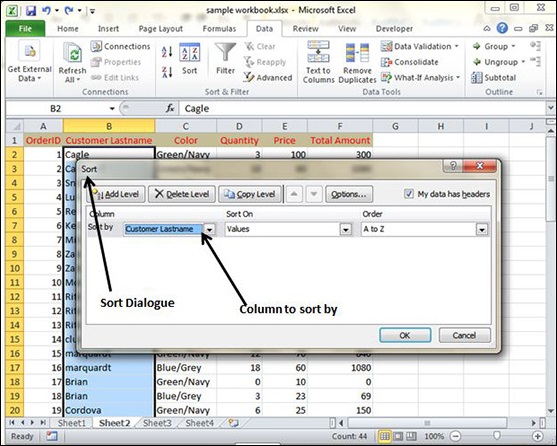The image size is (557, 446).
Task: Select the Filter funnel icon
Action: pos(225,52)
